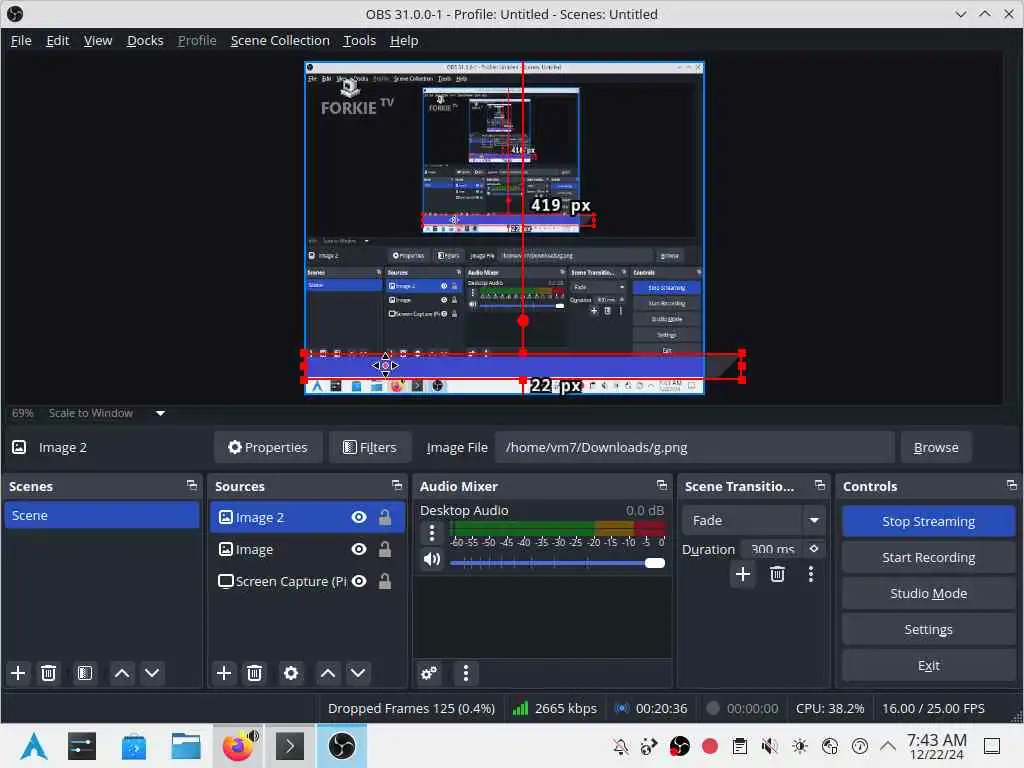Click the OBS tray icon
The image size is (1024, 768).
[680, 746]
